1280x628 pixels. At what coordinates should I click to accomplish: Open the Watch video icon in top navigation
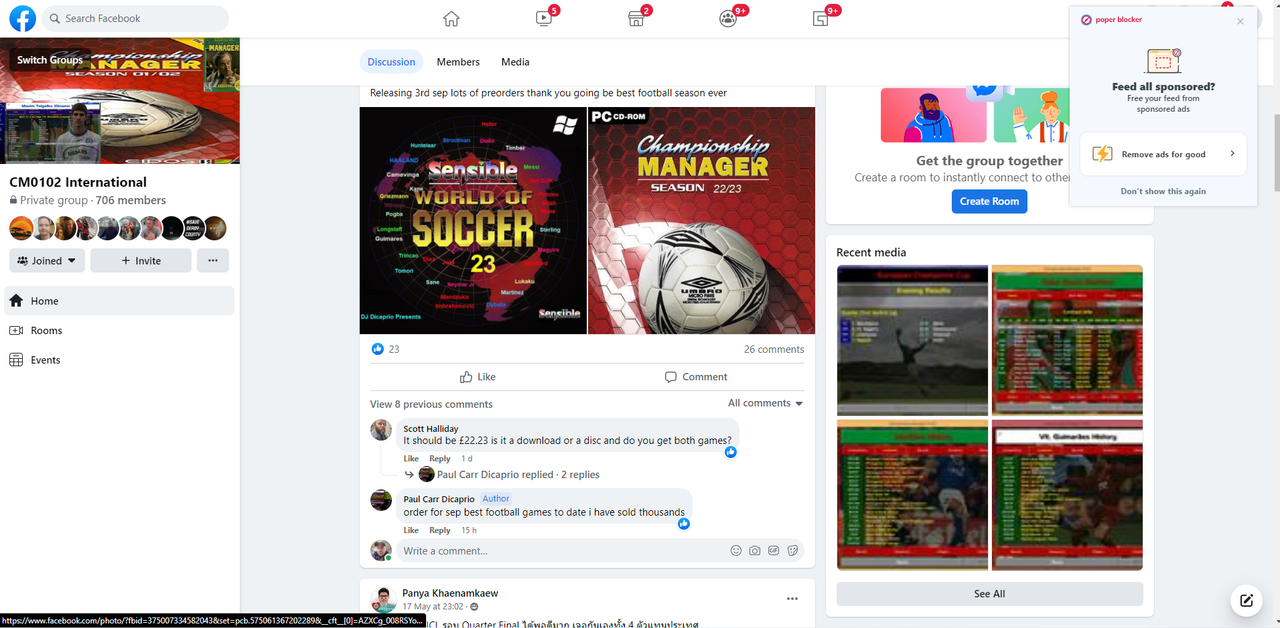coord(543,18)
